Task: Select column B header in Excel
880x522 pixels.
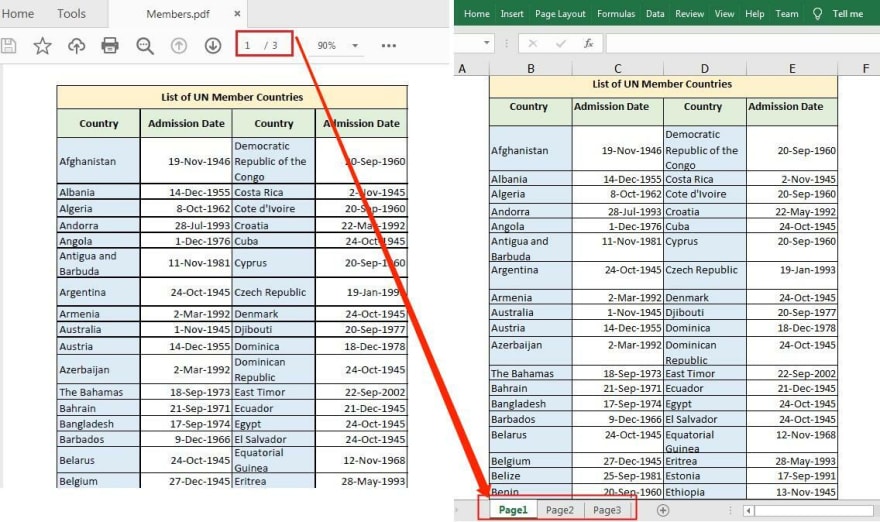Action: pos(530,68)
